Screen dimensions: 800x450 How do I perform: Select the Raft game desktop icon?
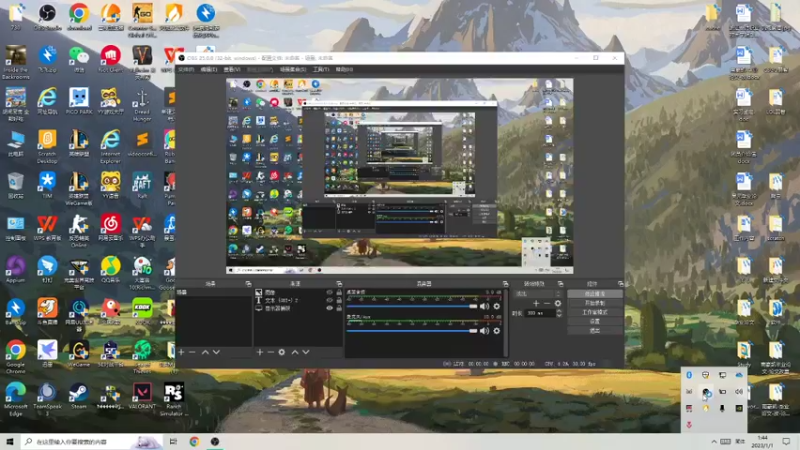142,186
